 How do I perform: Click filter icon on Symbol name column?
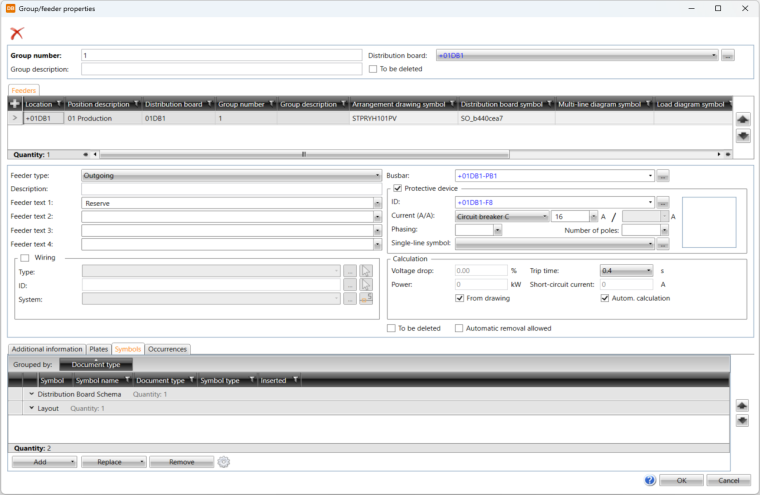point(126,381)
